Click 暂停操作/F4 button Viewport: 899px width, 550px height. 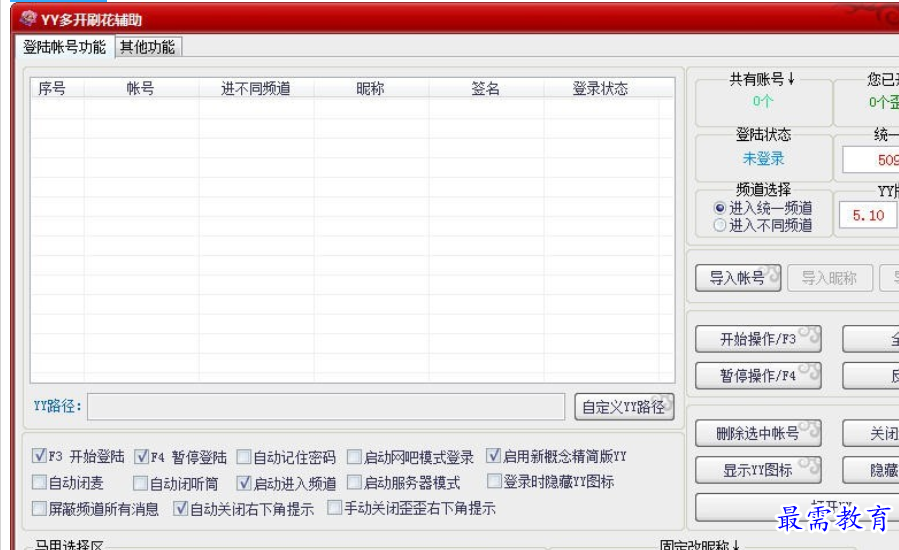758,376
